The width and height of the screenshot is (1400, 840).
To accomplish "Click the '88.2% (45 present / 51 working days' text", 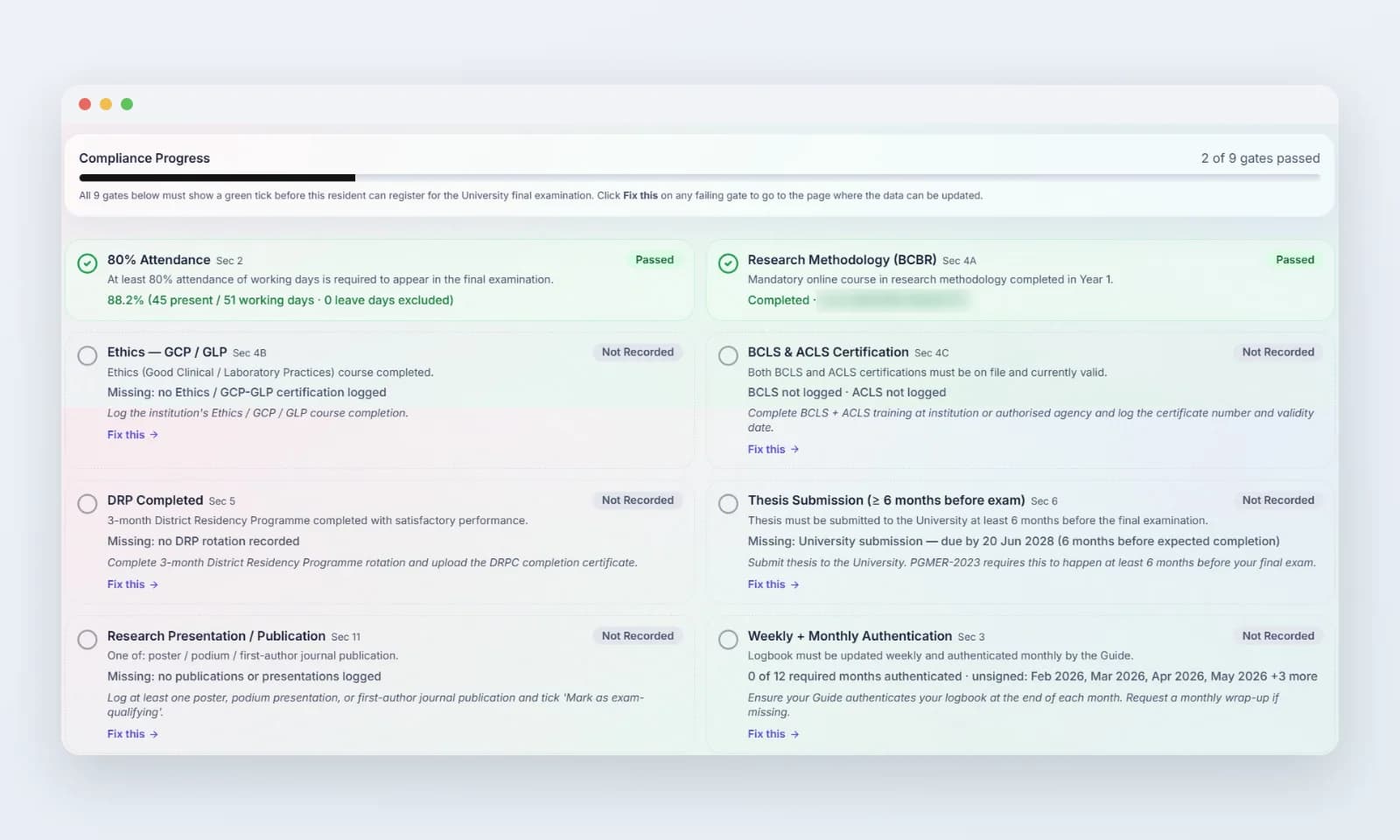I will [211, 300].
